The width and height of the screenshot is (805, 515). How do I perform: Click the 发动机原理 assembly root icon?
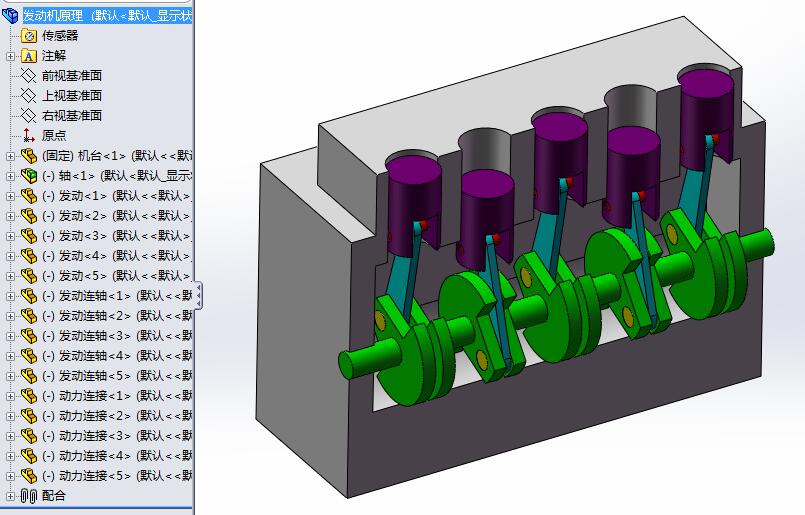(10, 16)
